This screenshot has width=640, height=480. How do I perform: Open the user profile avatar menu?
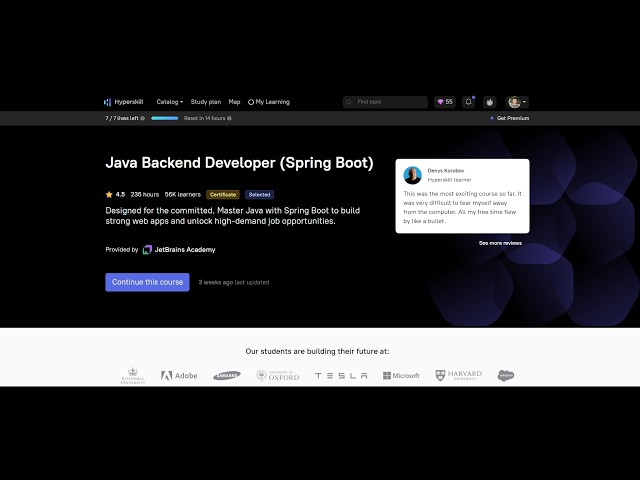coord(518,102)
